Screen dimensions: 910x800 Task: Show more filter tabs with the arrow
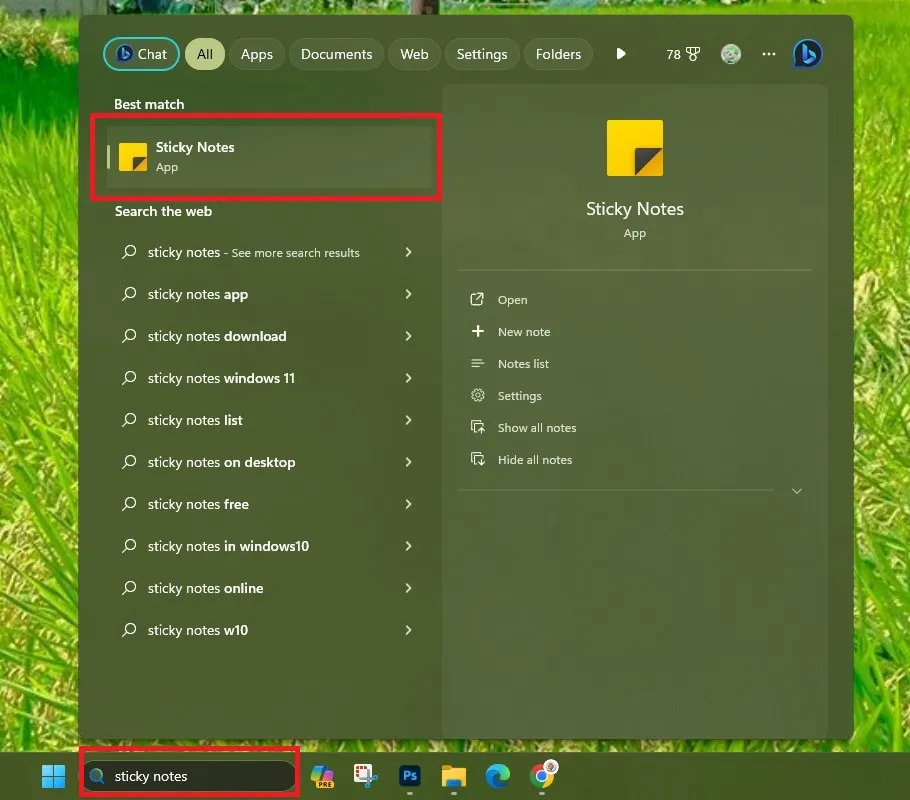pyautogui.click(x=621, y=54)
